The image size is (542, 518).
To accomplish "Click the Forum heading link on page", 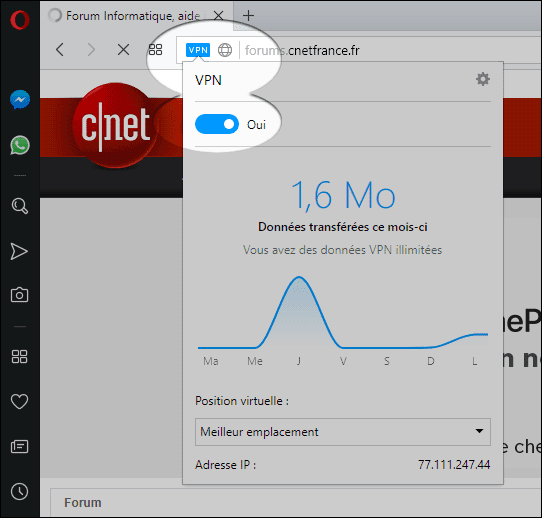I will pos(83,502).
